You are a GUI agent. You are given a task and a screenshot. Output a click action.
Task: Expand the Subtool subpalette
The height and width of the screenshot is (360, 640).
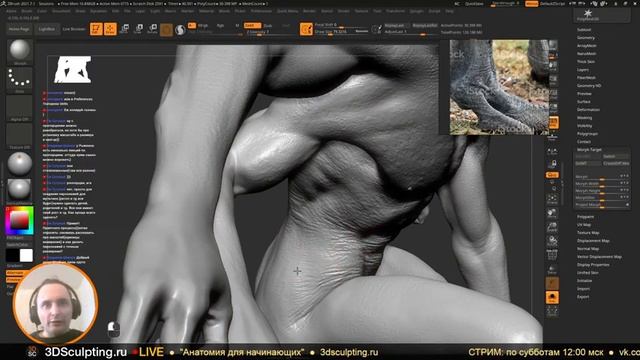(584, 30)
